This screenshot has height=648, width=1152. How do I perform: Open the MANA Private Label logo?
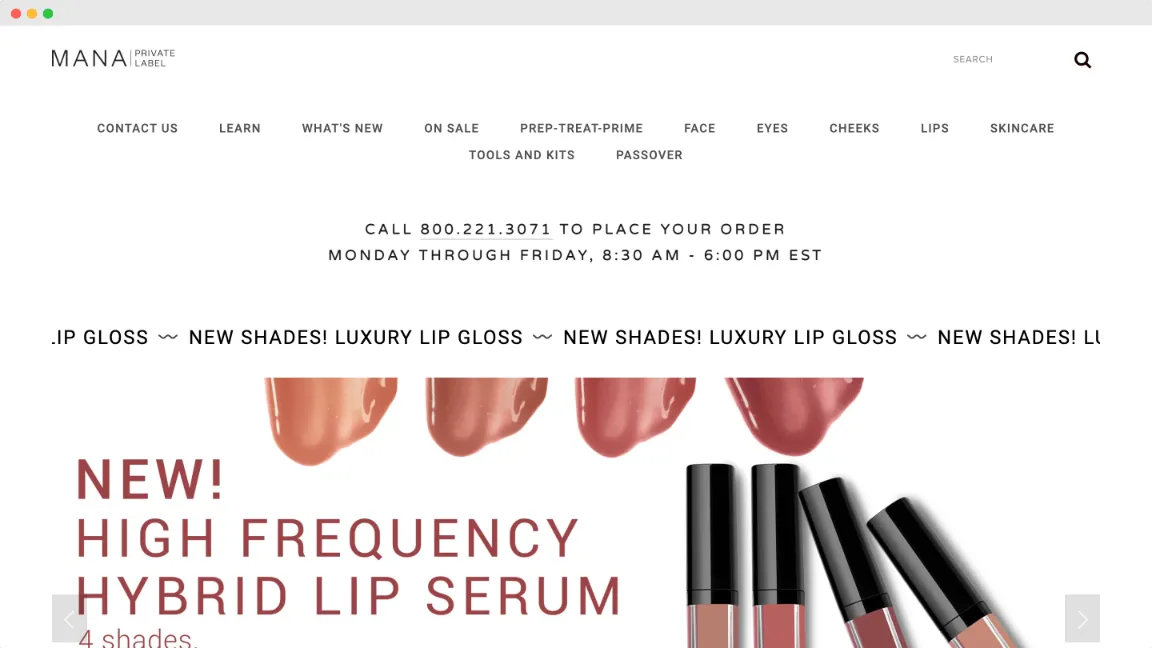(x=113, y=58)
